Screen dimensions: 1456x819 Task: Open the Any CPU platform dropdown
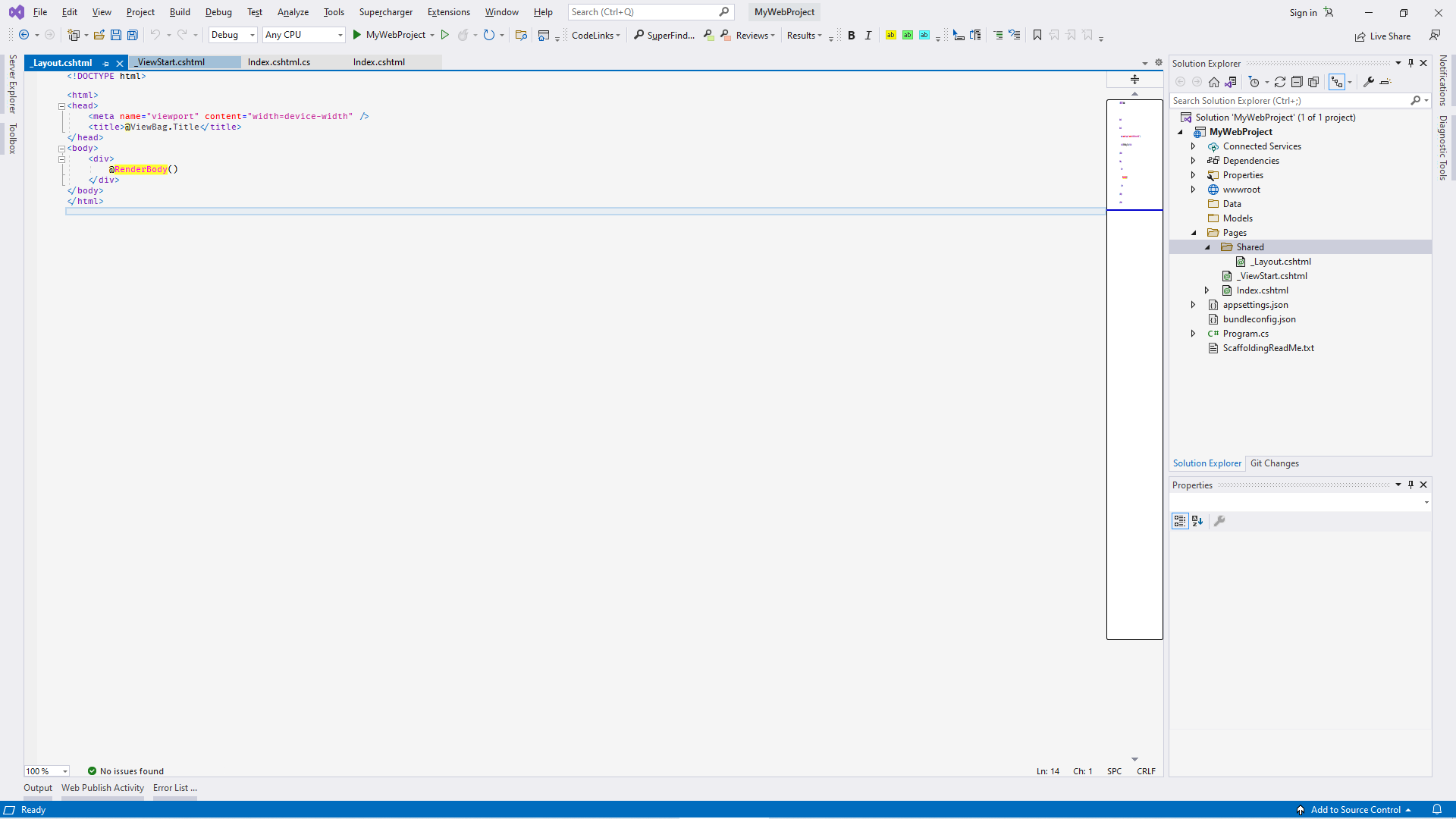tap(303, 35)
